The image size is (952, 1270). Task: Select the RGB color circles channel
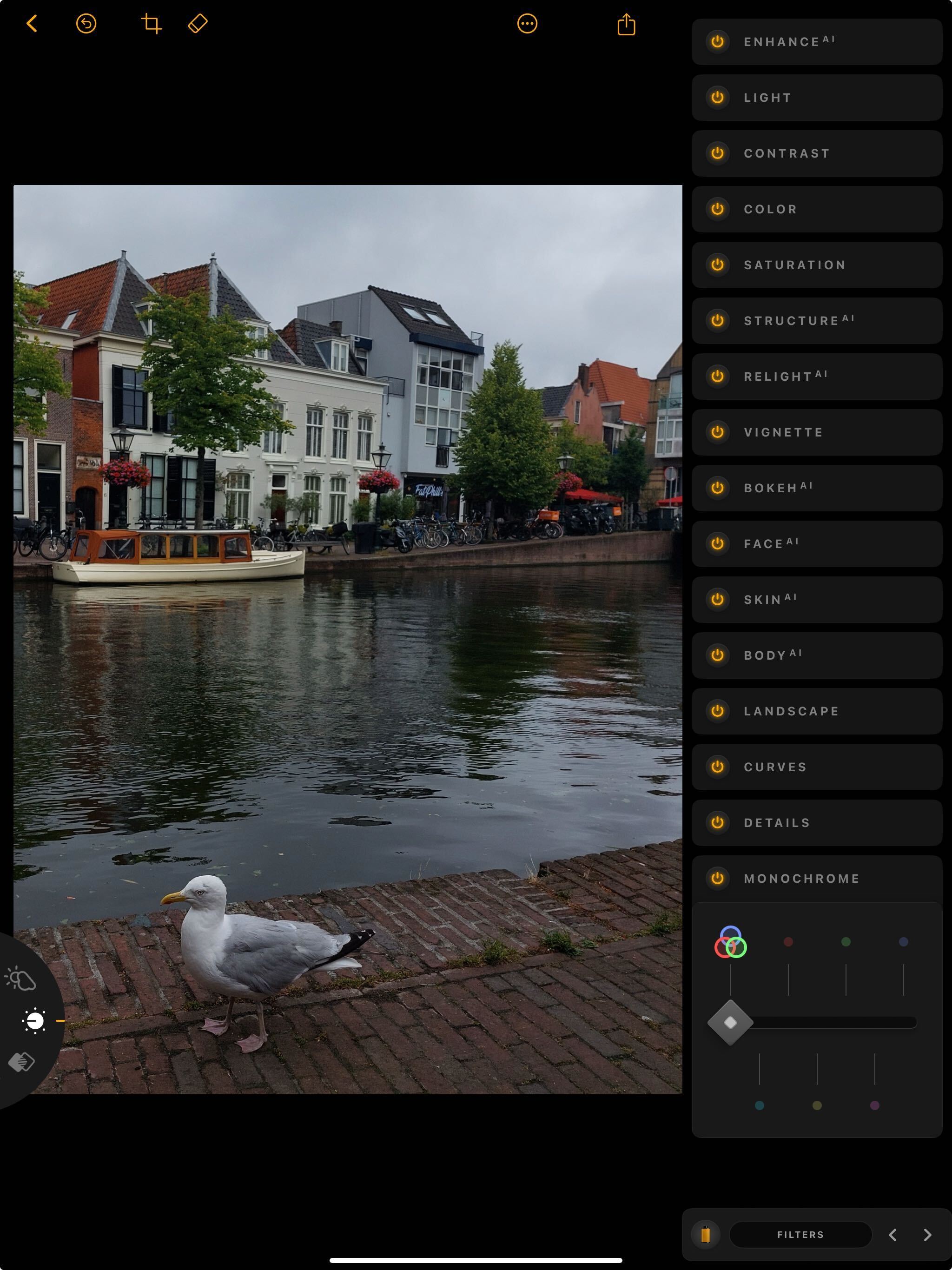click(730, 943)
